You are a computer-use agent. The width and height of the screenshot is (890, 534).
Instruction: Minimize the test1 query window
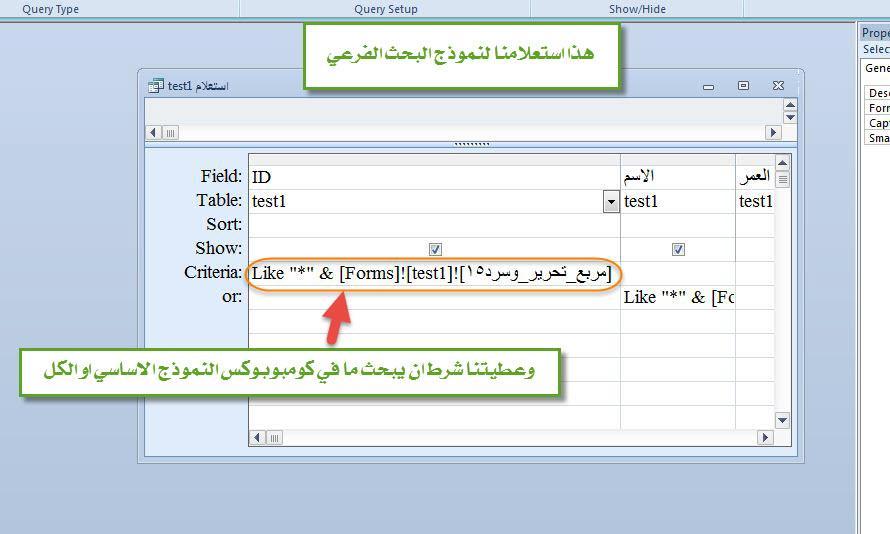(708, 86)
